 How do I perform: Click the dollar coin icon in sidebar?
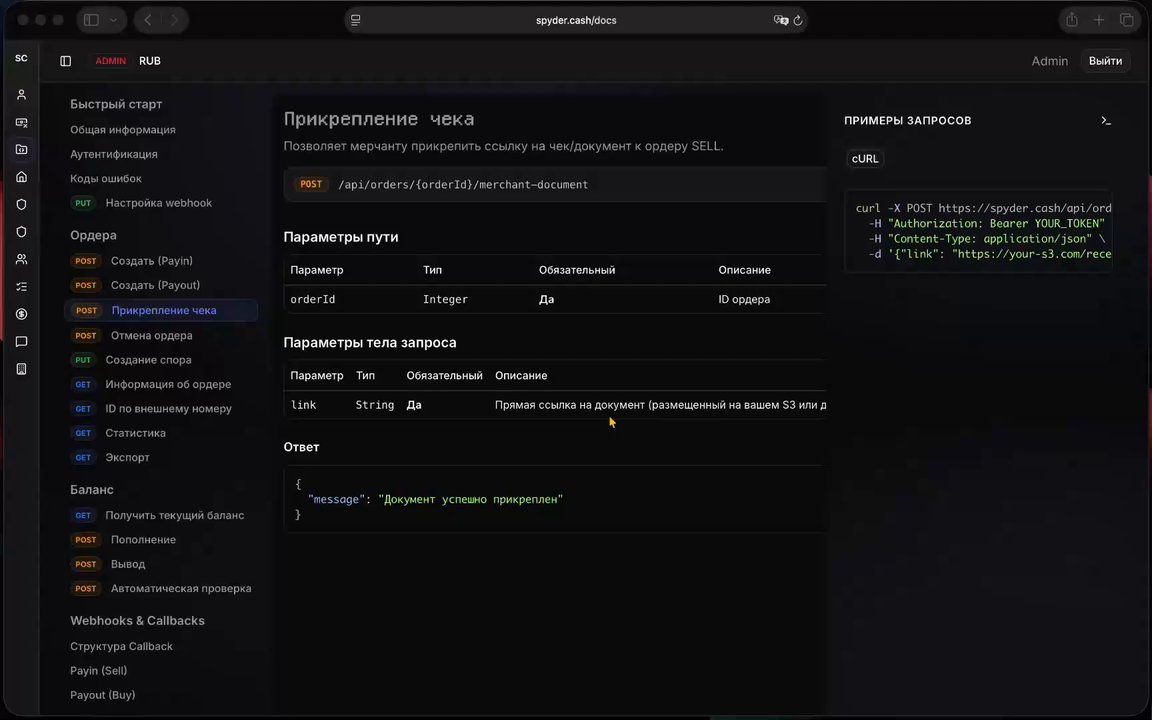pyautogui.click(x=21, y=314)
